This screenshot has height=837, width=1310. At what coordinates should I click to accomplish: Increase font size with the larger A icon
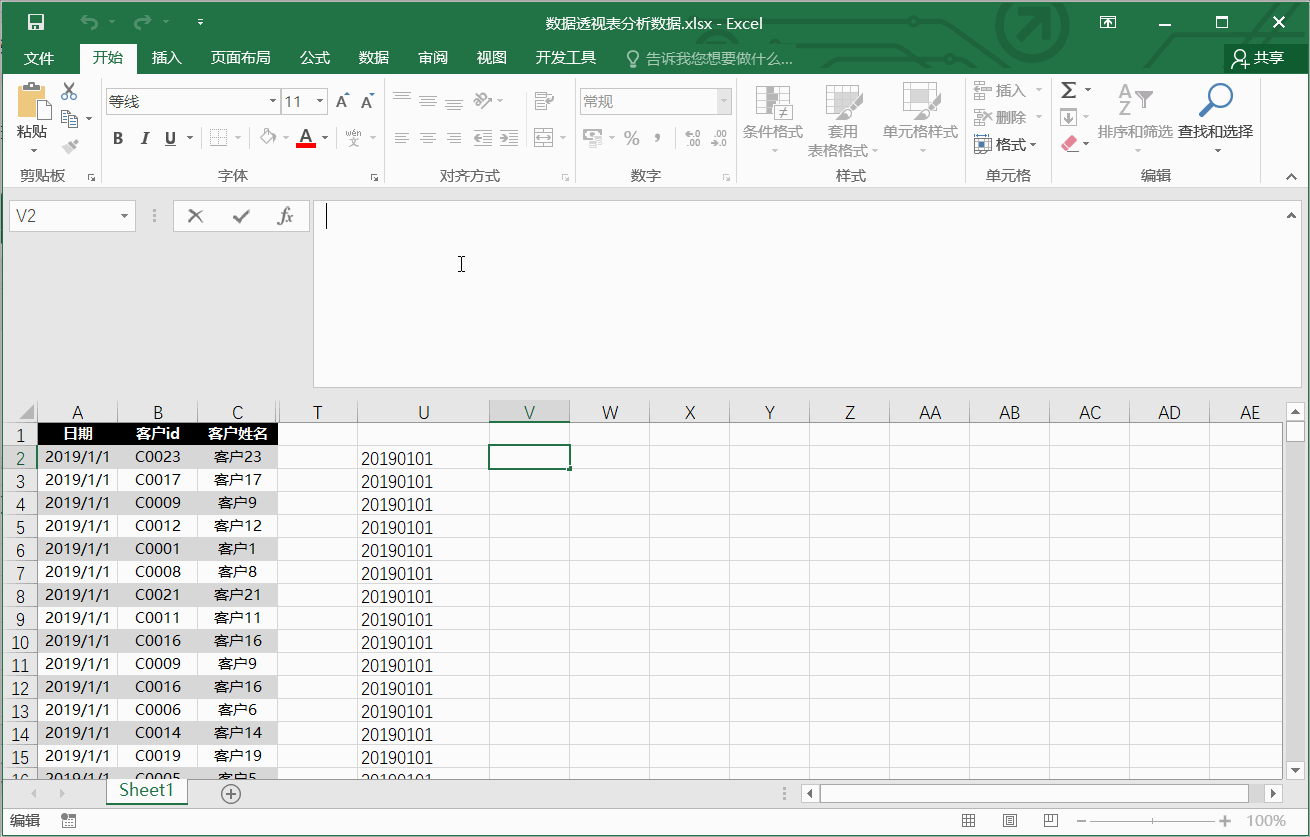343,101
